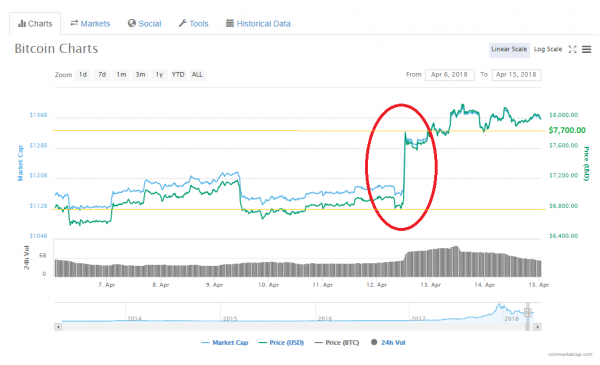This screenshot has height=365, width=600.
Task: Set zoom to YTD
Action: coord(178,75)
